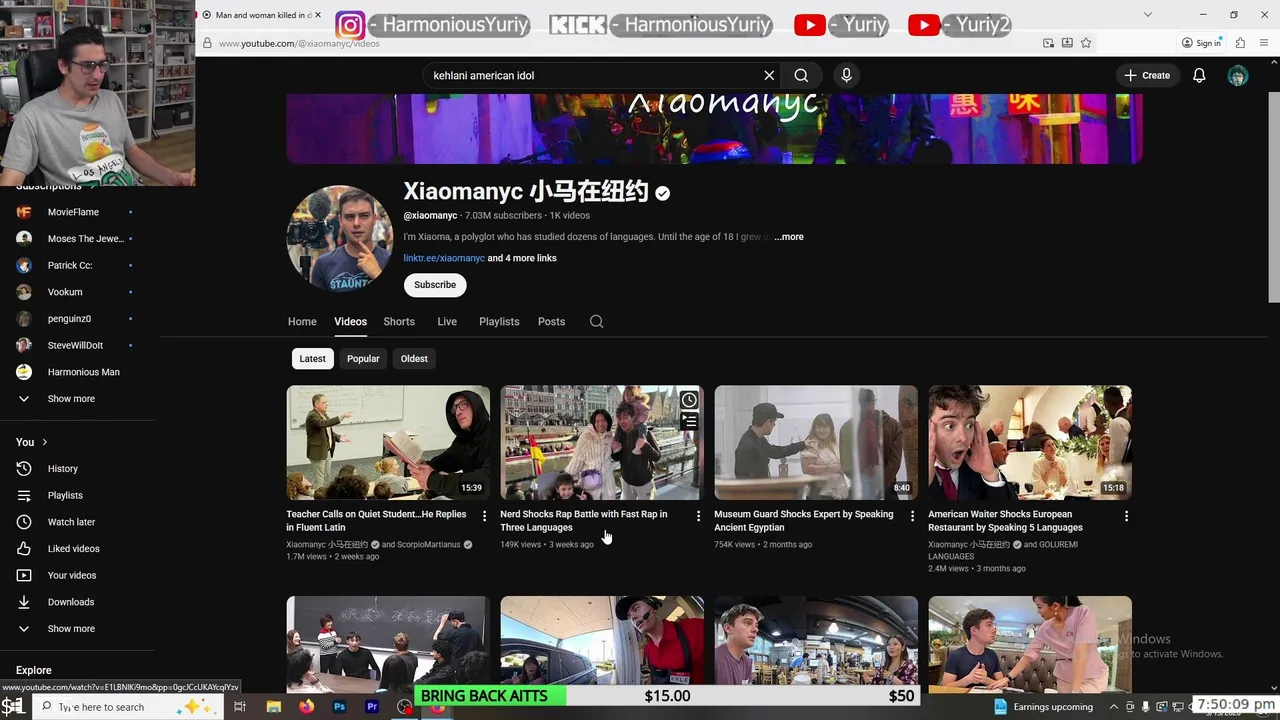Open MovieFlame subscription channel
1280x720 pixels.
tap(75, 212)
